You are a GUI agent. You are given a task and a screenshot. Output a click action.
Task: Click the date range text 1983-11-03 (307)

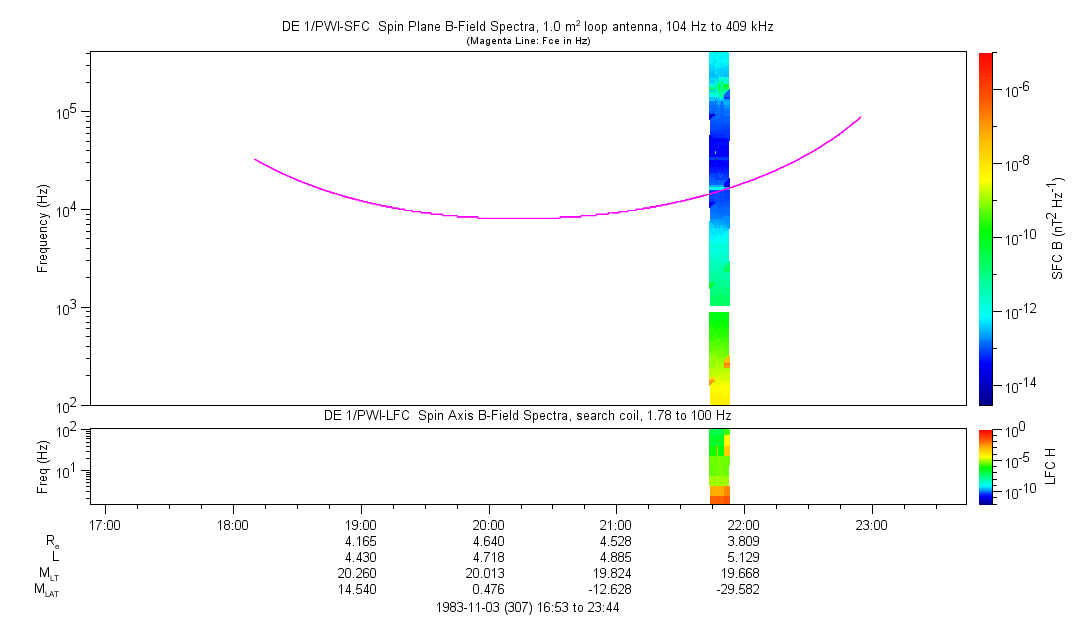[530, 607]
